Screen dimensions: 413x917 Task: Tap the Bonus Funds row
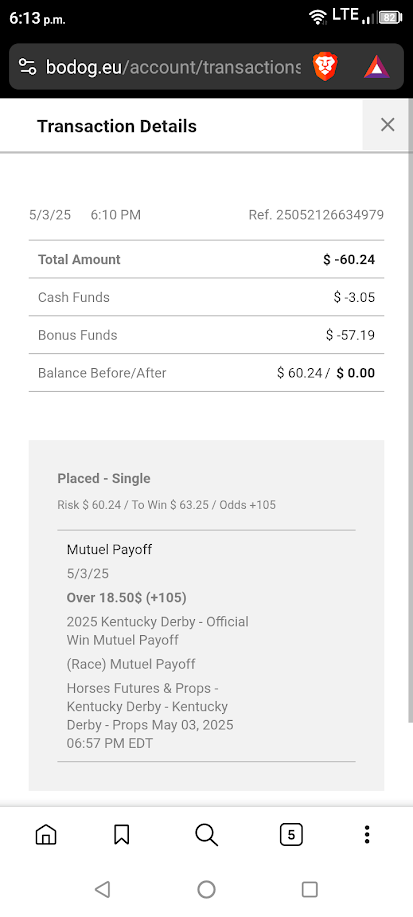(x=206, y=335)
